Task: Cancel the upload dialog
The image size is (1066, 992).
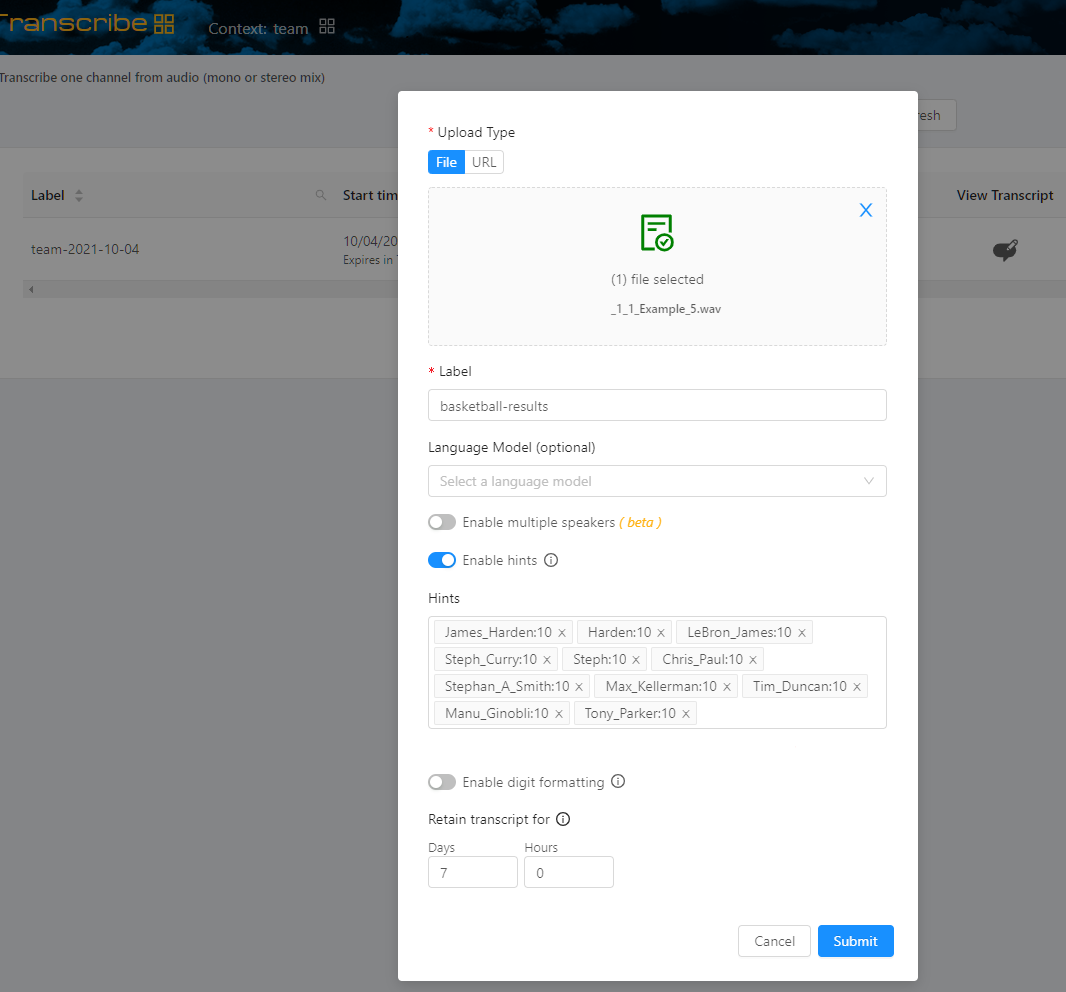Action: pyautogui.click(x=774, y=941)
